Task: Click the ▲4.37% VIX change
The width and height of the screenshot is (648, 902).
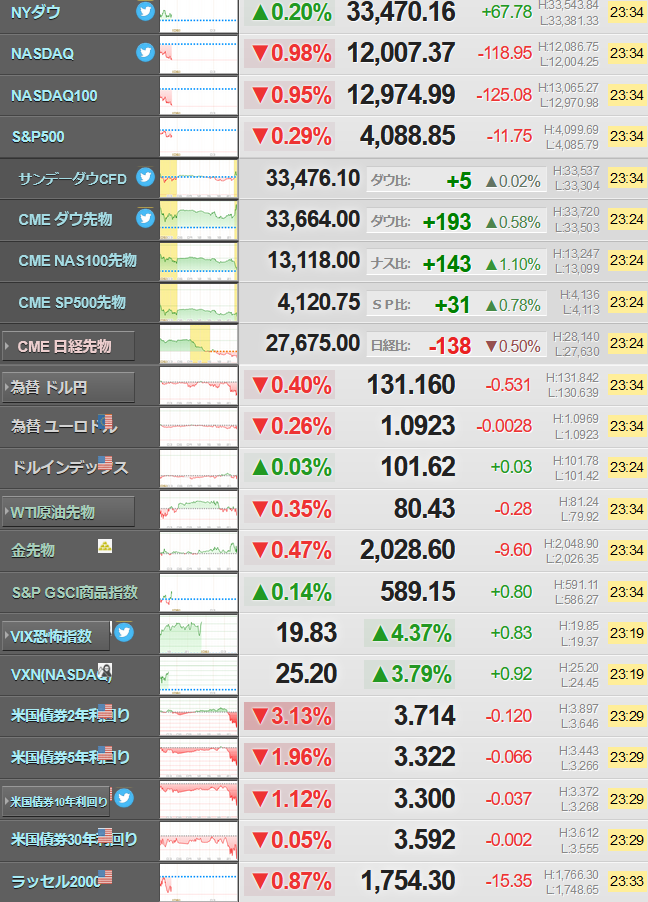Action: point(410,633)
